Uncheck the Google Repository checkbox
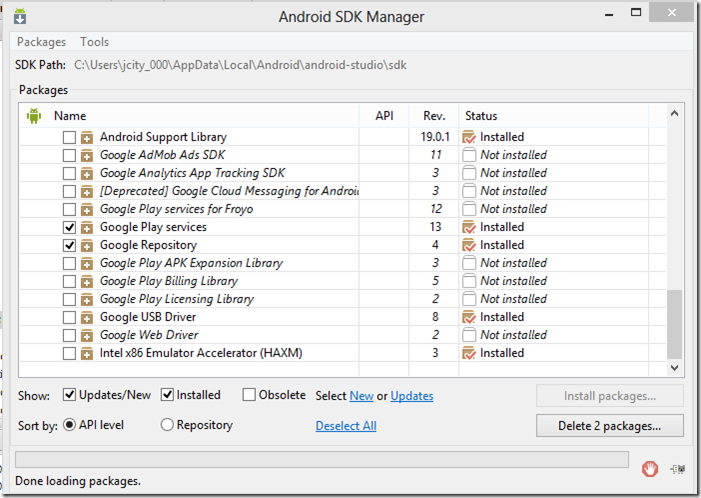Screen dimensions: 701x498 (69, 245)
